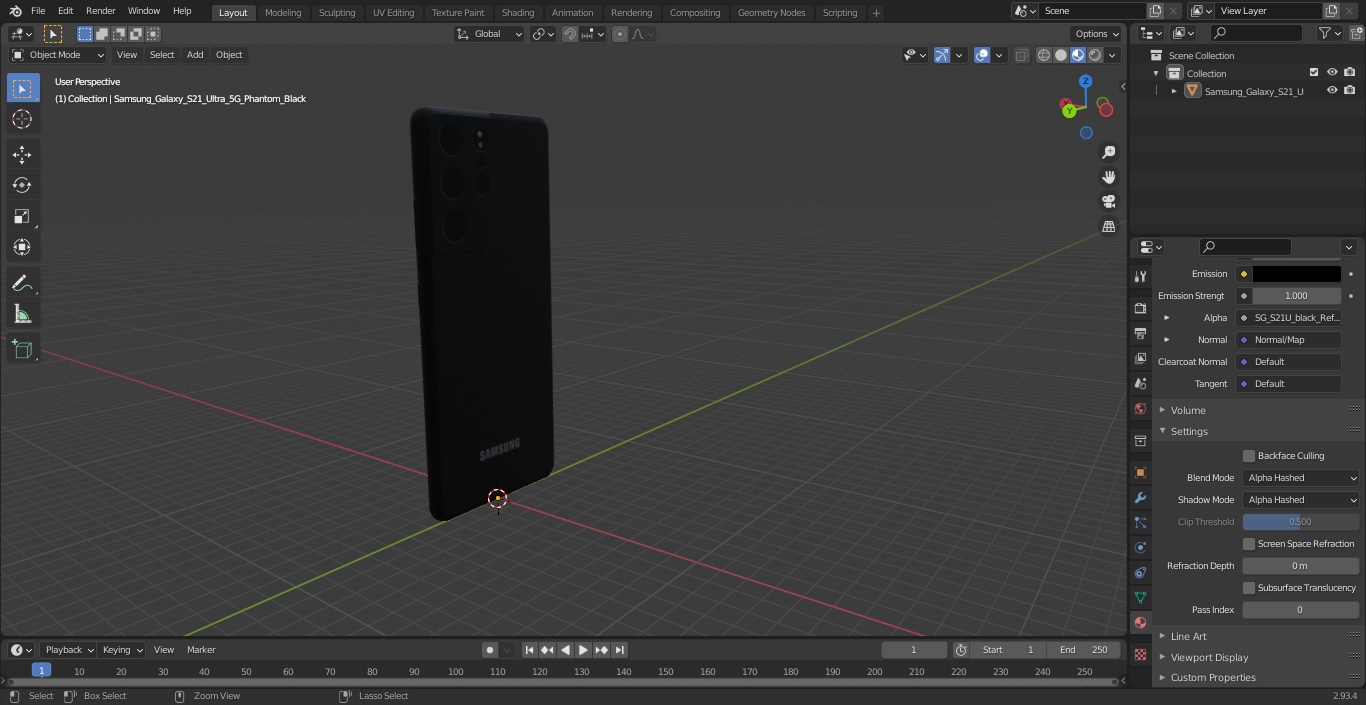The height and width of the screenshot is (705, 1366).
Task: Select the Annotate tool
Action: (x=22, y=284)
